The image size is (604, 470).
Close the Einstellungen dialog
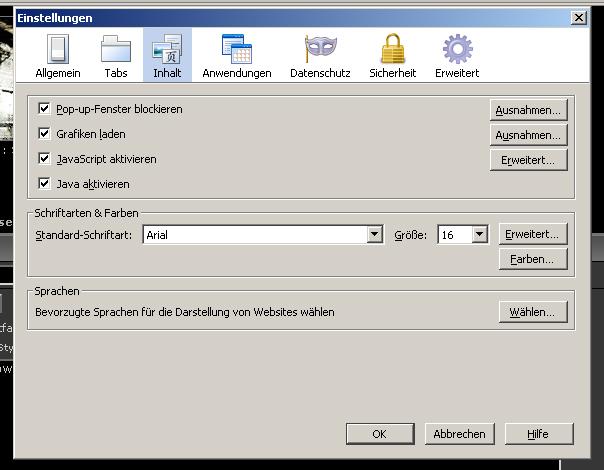579,17
